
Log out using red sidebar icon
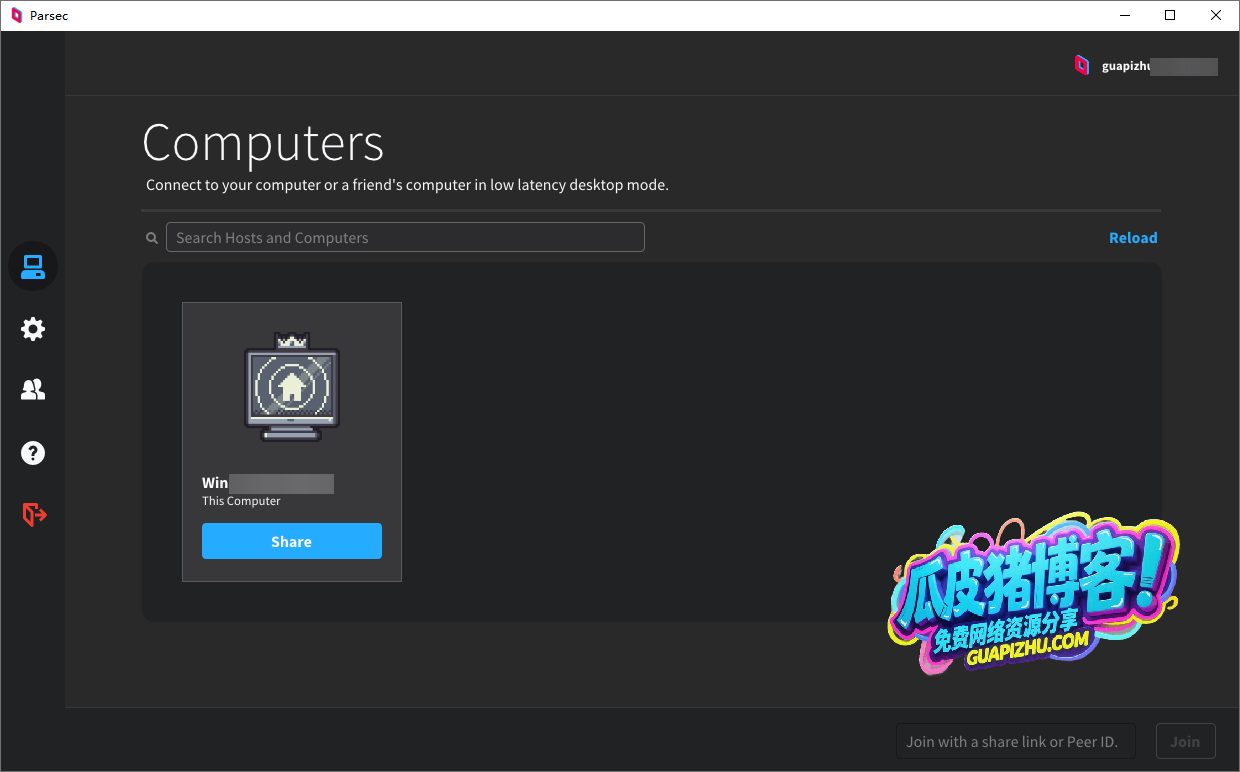tap(34, 514)
